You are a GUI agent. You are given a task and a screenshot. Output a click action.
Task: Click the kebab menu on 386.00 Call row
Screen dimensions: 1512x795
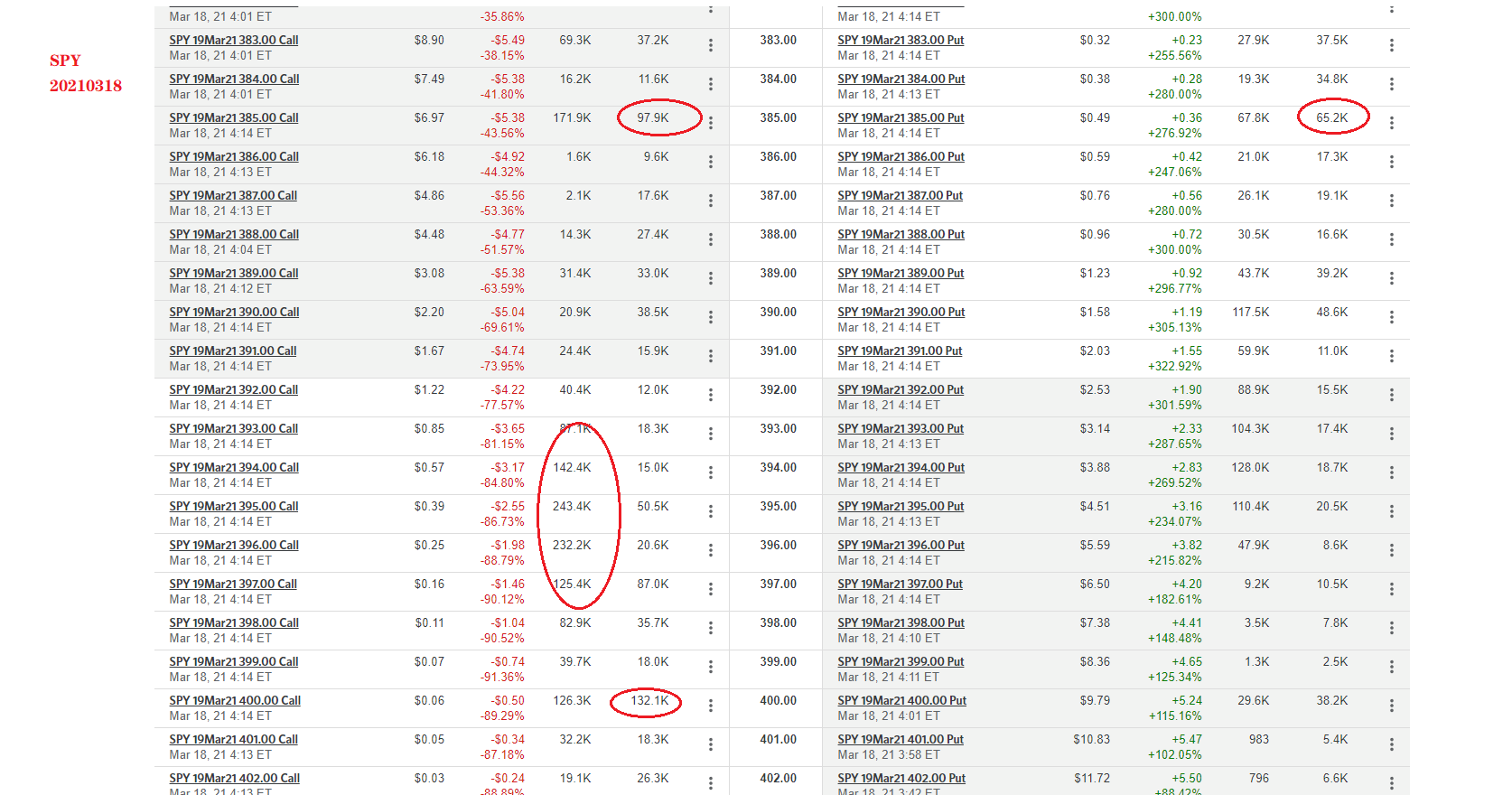[x=711, y=162]
